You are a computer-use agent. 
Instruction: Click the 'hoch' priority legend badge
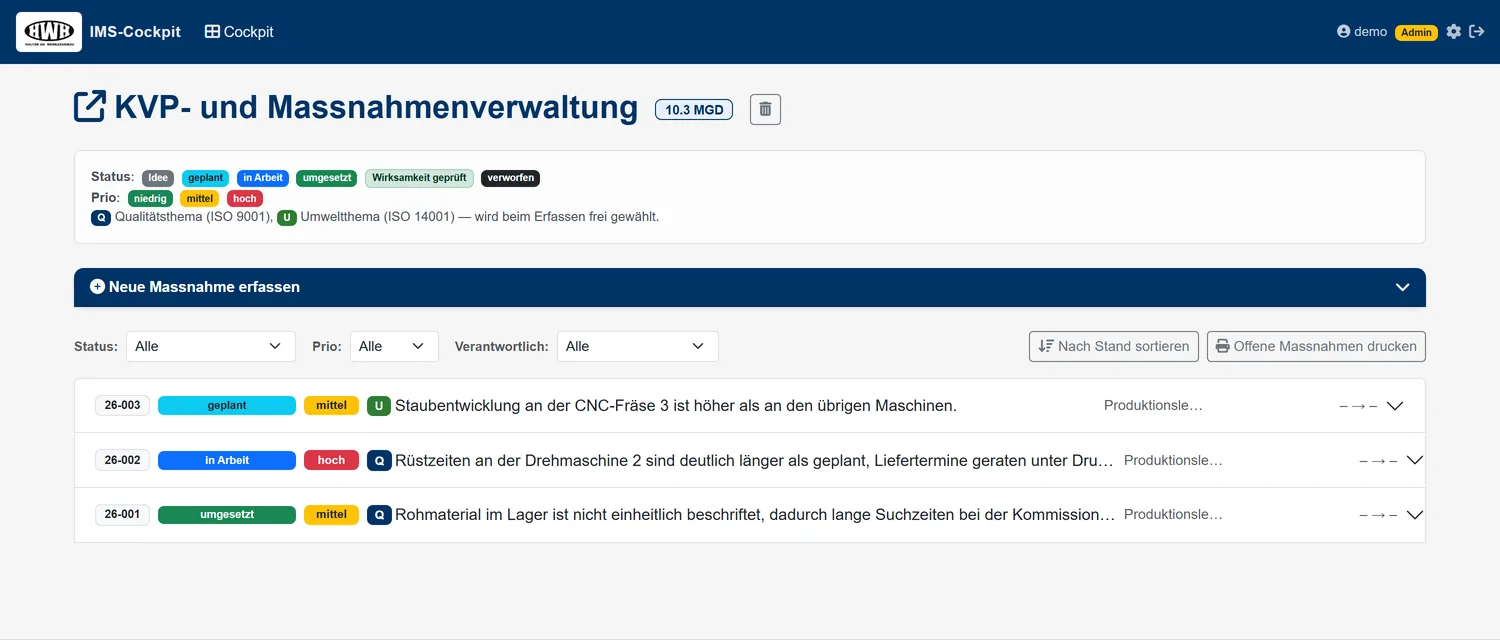click(x=245, y=198)
